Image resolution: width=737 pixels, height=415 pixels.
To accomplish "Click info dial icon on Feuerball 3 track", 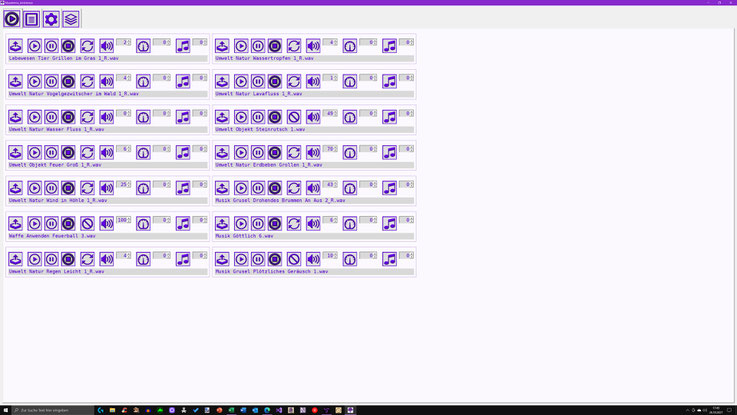I will (x=143, y=224).
